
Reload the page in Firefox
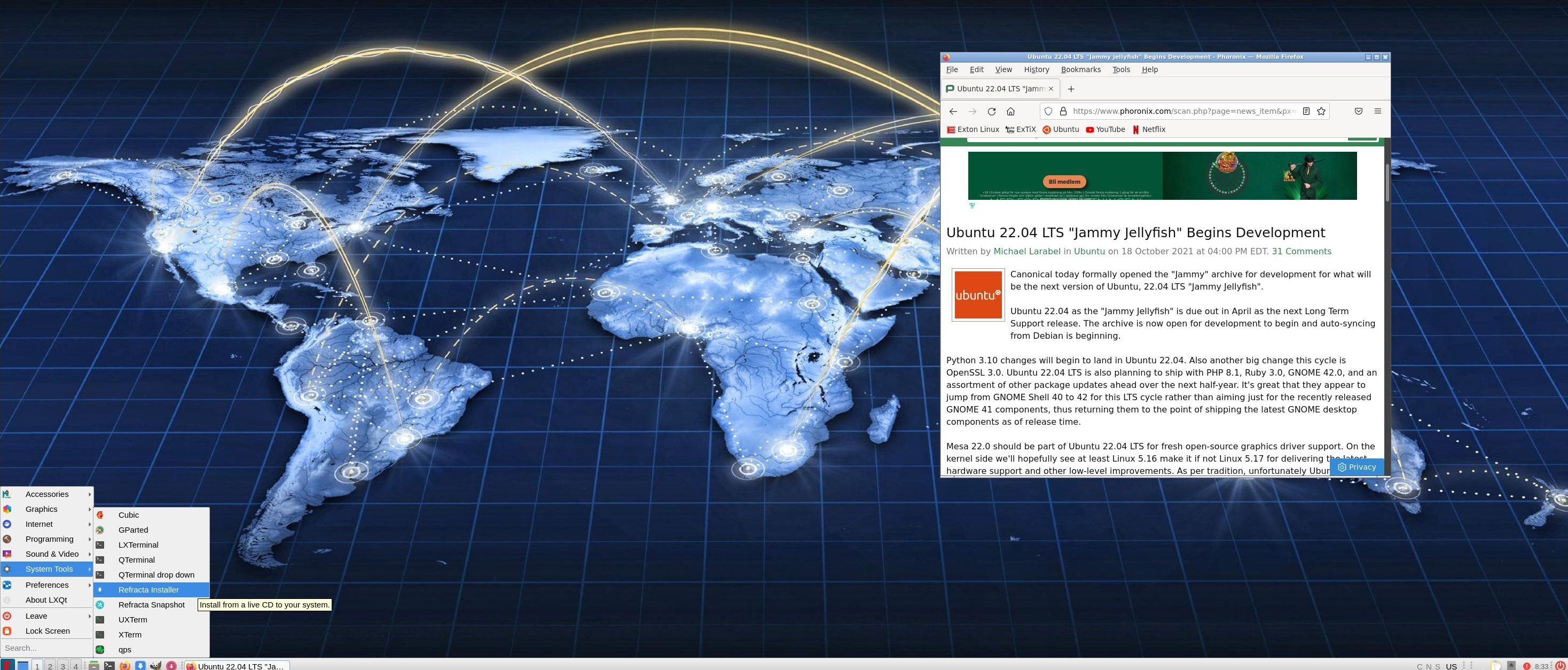coord(991,112)
